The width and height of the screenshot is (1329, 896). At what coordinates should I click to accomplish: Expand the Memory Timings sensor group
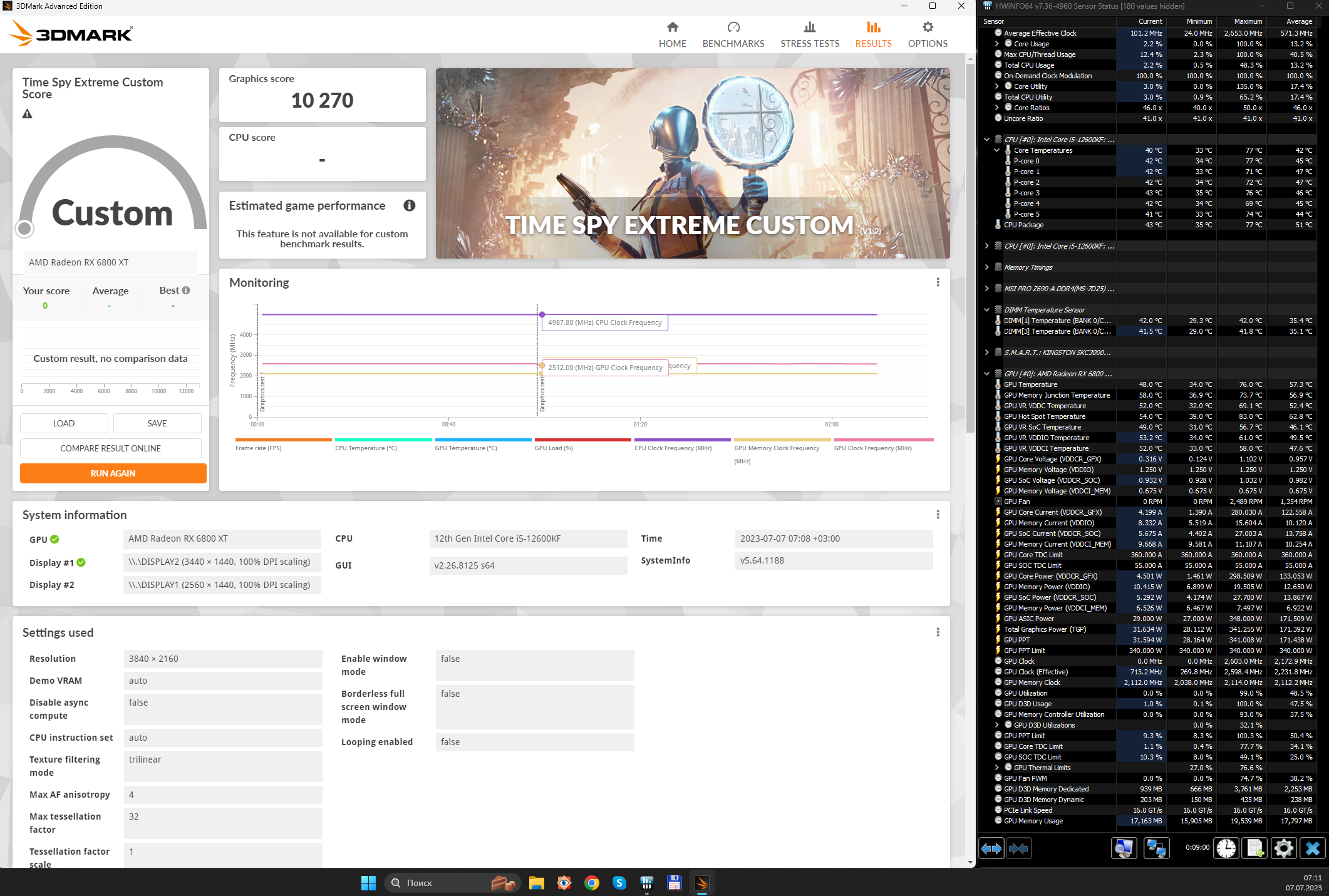tap(987, 267)
